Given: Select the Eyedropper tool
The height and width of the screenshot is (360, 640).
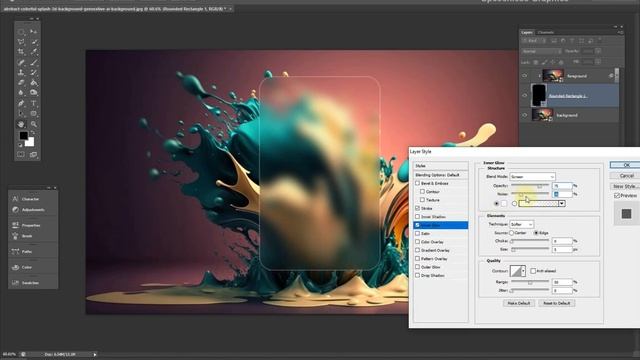Looking at the screenshot, I should coord(34,52).
